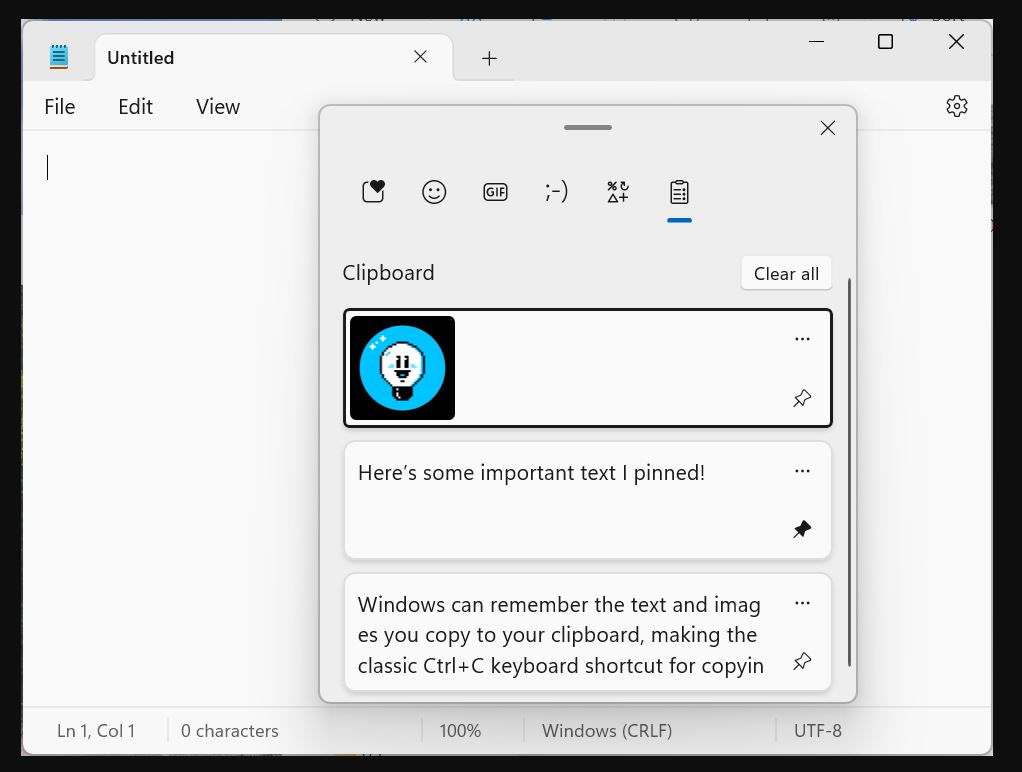Open the View menu
1022x772 pixels.
coord(218,106)
